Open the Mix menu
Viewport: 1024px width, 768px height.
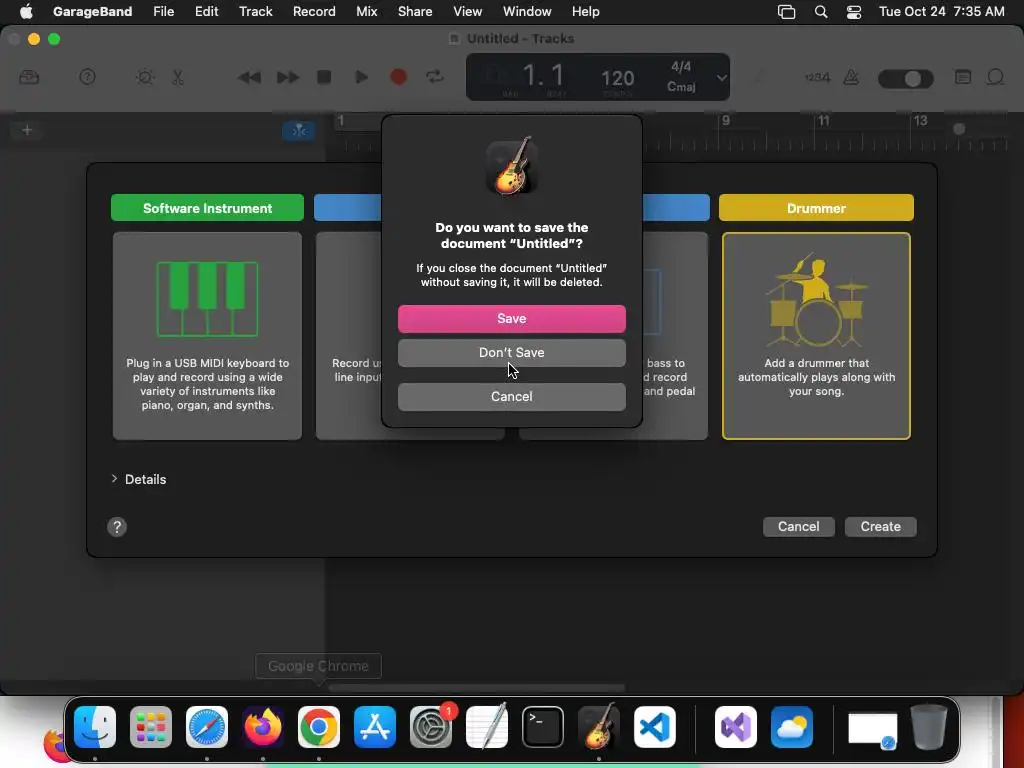click(x=366, y=11)
